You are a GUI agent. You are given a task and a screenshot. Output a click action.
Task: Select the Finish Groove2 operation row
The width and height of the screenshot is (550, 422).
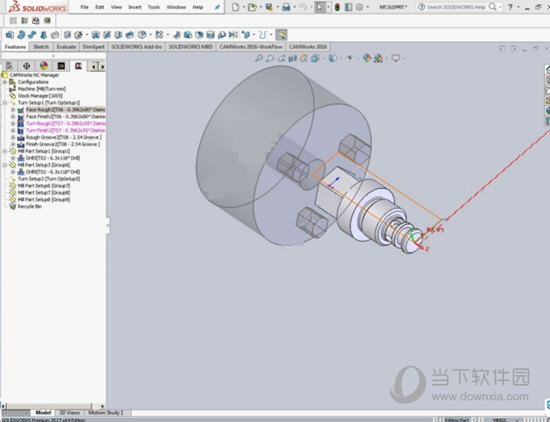click(x=63, y=144)
